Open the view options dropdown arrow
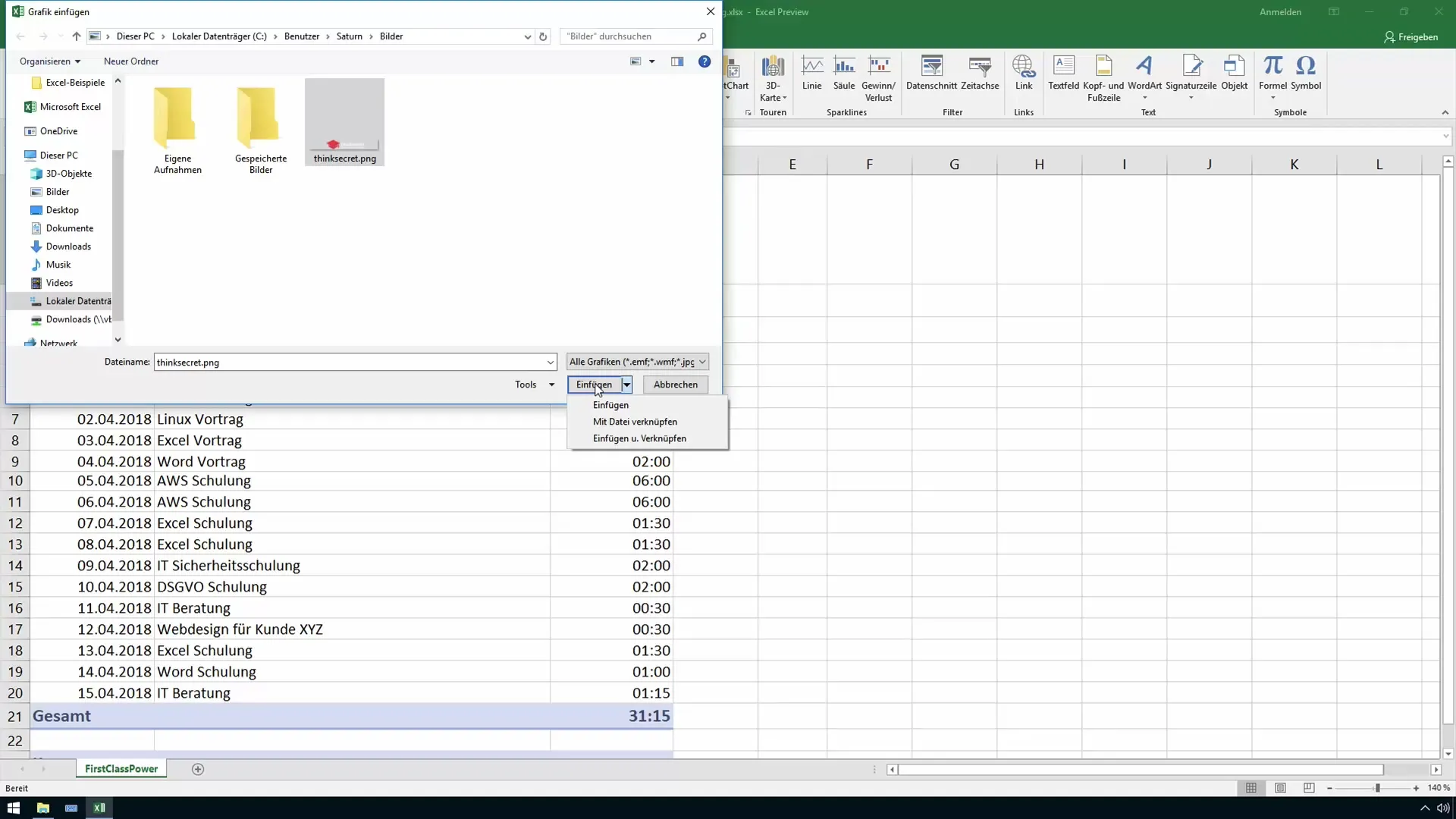1456x819 pixels. click(651, 61)
